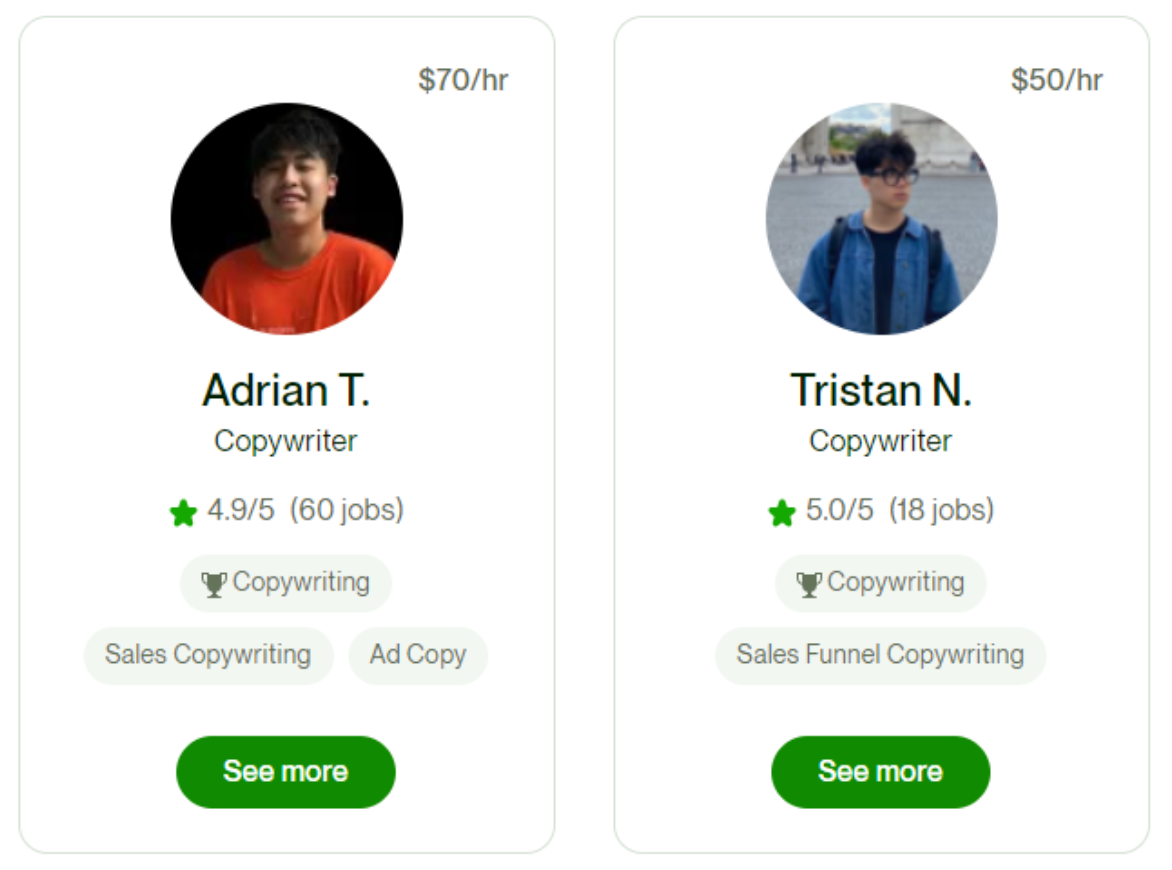The height and width of the screenshot is (870, 1172).
Task: Click Tristan N.'s green rating star
Action: (782, 513)
